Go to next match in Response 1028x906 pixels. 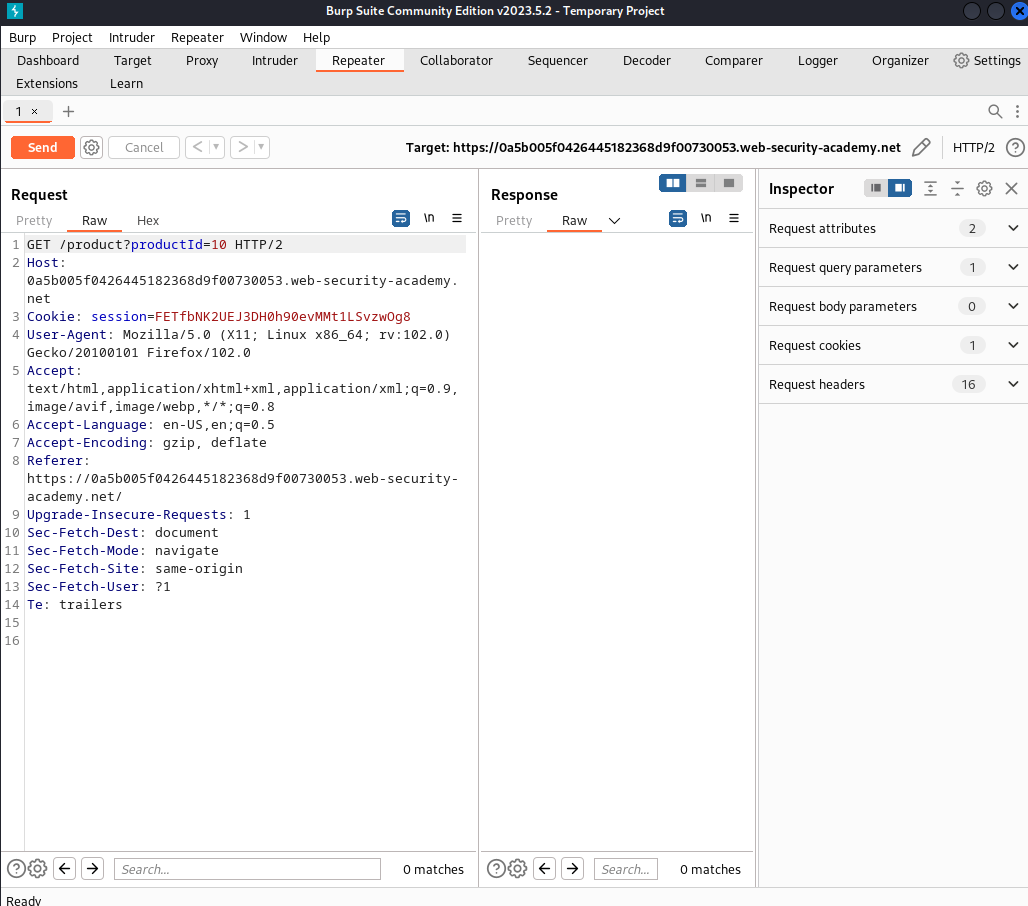(572, 869)
